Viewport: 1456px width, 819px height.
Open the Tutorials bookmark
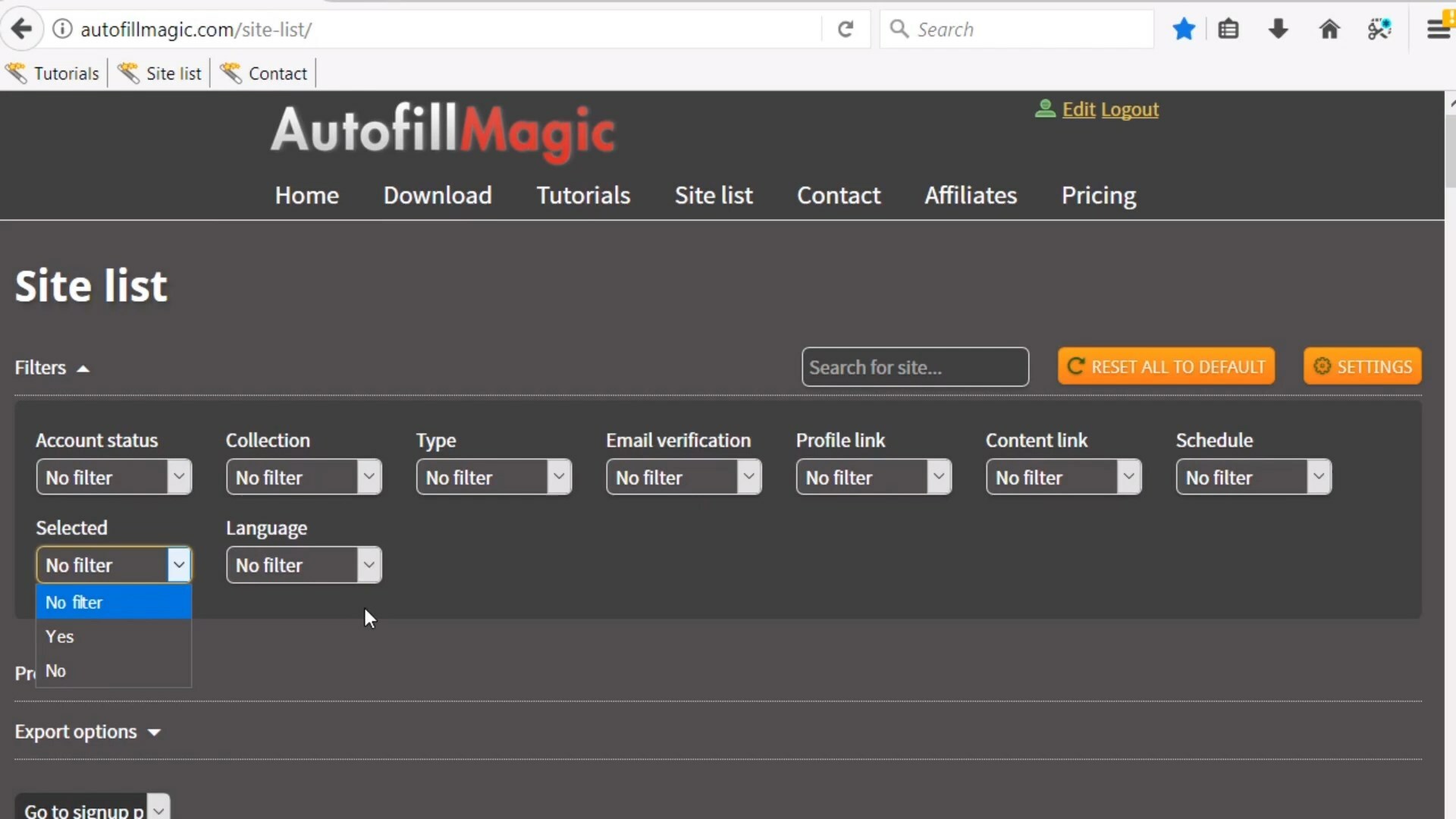pyautogui.click(x=52, y=74)
